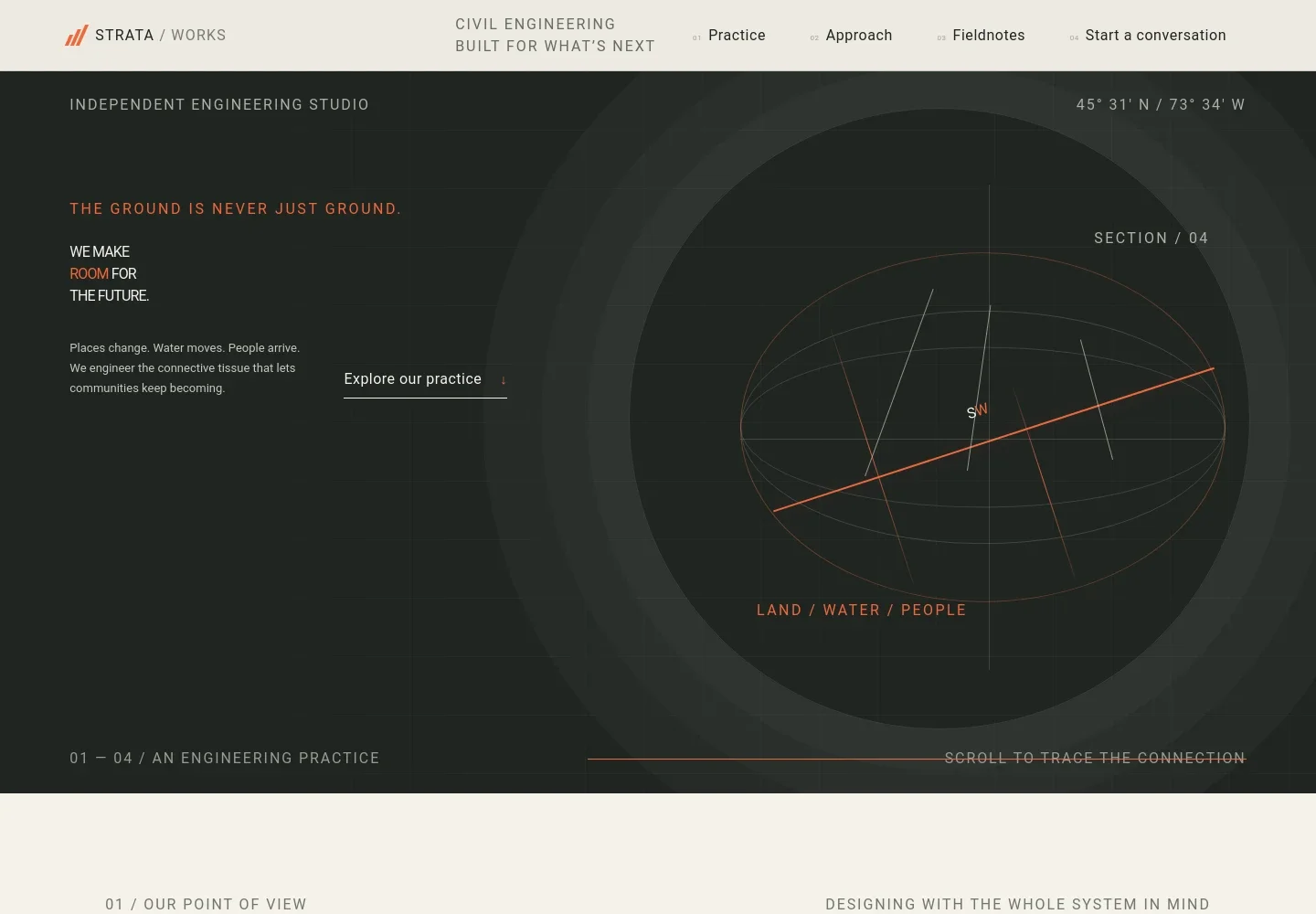Click the SW marker at the globe center
This screenshot has width=1316, height=914.
click(x=977, y=411)
